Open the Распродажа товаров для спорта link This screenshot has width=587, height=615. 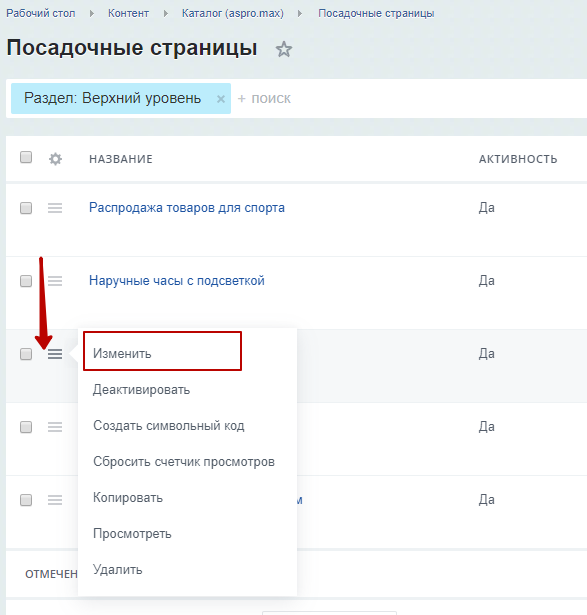pos(187,207)
